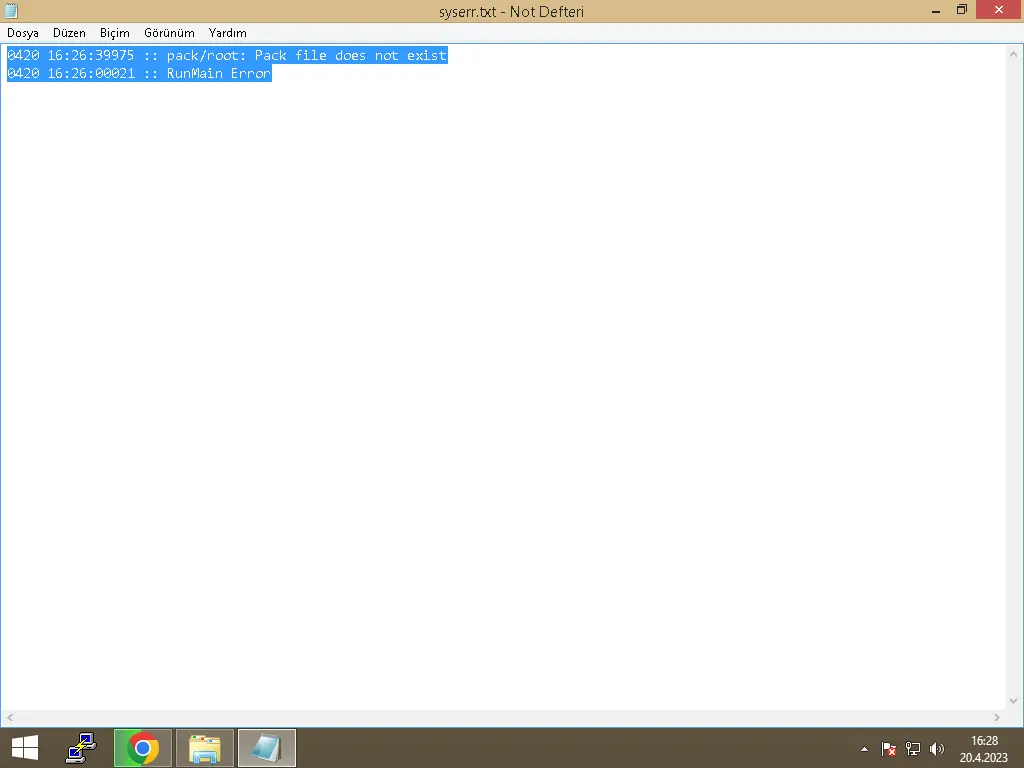The width and height of the screenshot is (1024, 768).
Task: Open the Yardım menu
Action: [x=227, y=32]
